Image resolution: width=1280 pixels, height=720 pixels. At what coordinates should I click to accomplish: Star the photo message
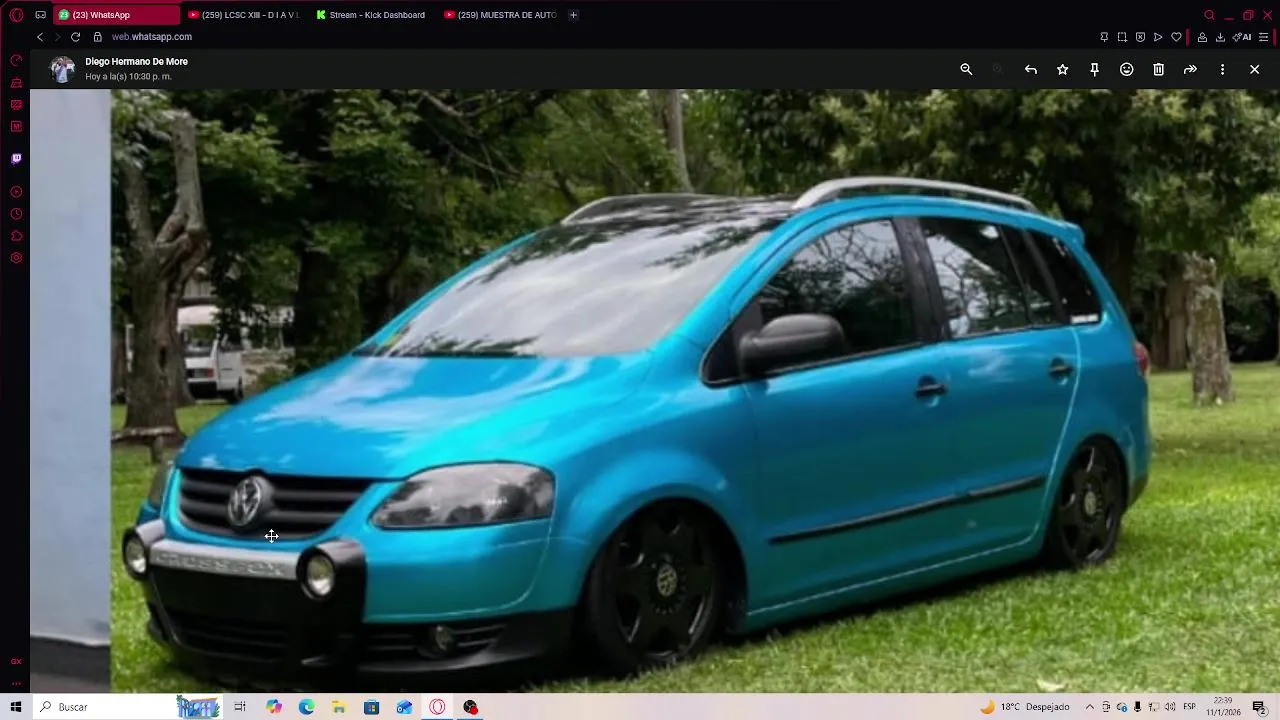pos(1062,69)
